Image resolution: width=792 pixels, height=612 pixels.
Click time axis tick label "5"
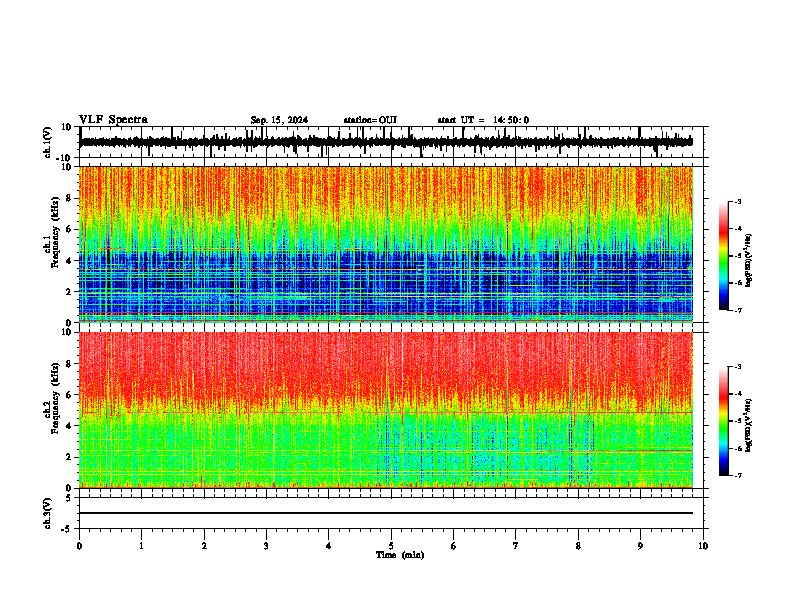click(x=391, y=546)
